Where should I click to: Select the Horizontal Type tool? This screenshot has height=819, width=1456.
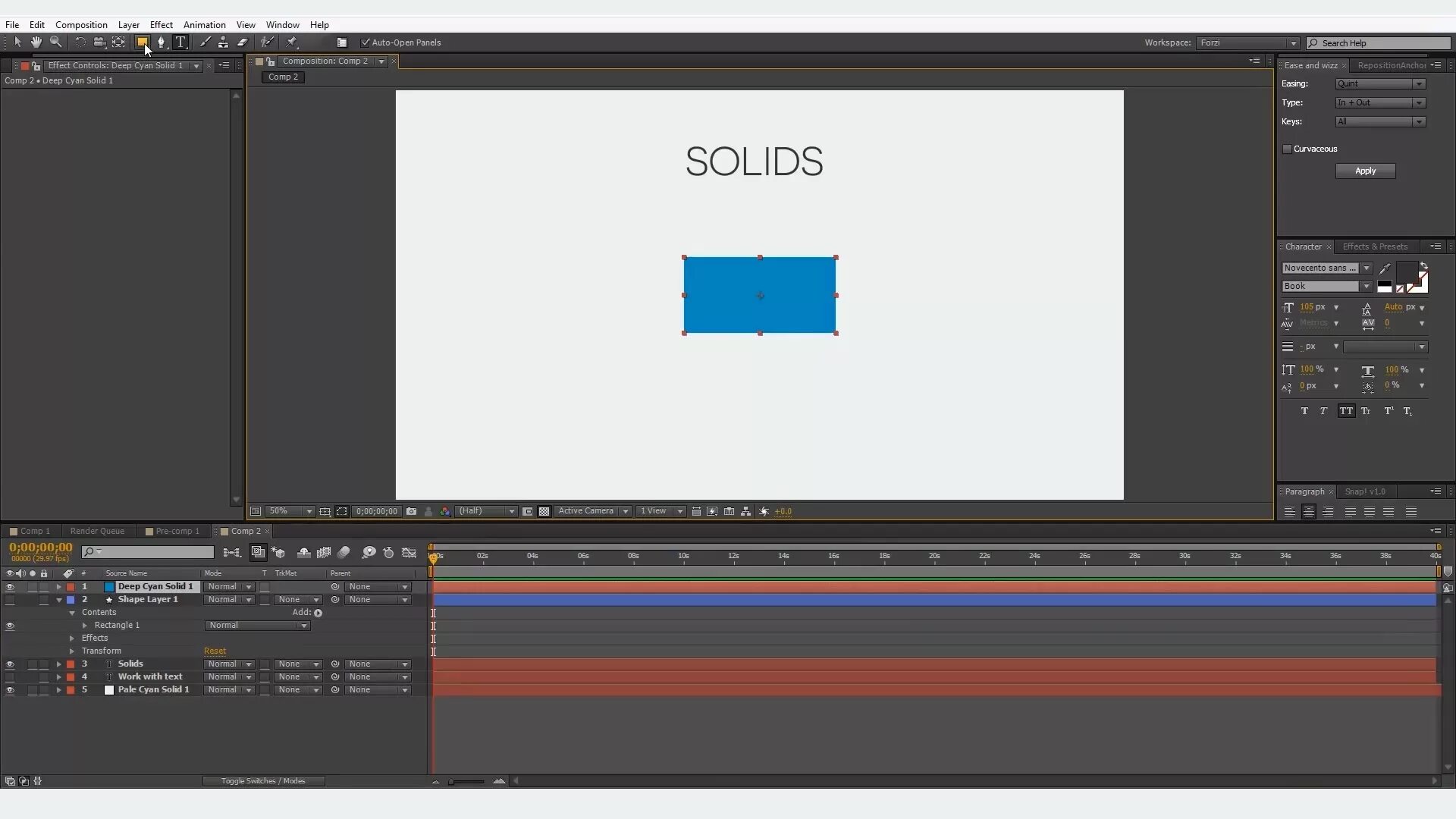click(x=180, y=42)
